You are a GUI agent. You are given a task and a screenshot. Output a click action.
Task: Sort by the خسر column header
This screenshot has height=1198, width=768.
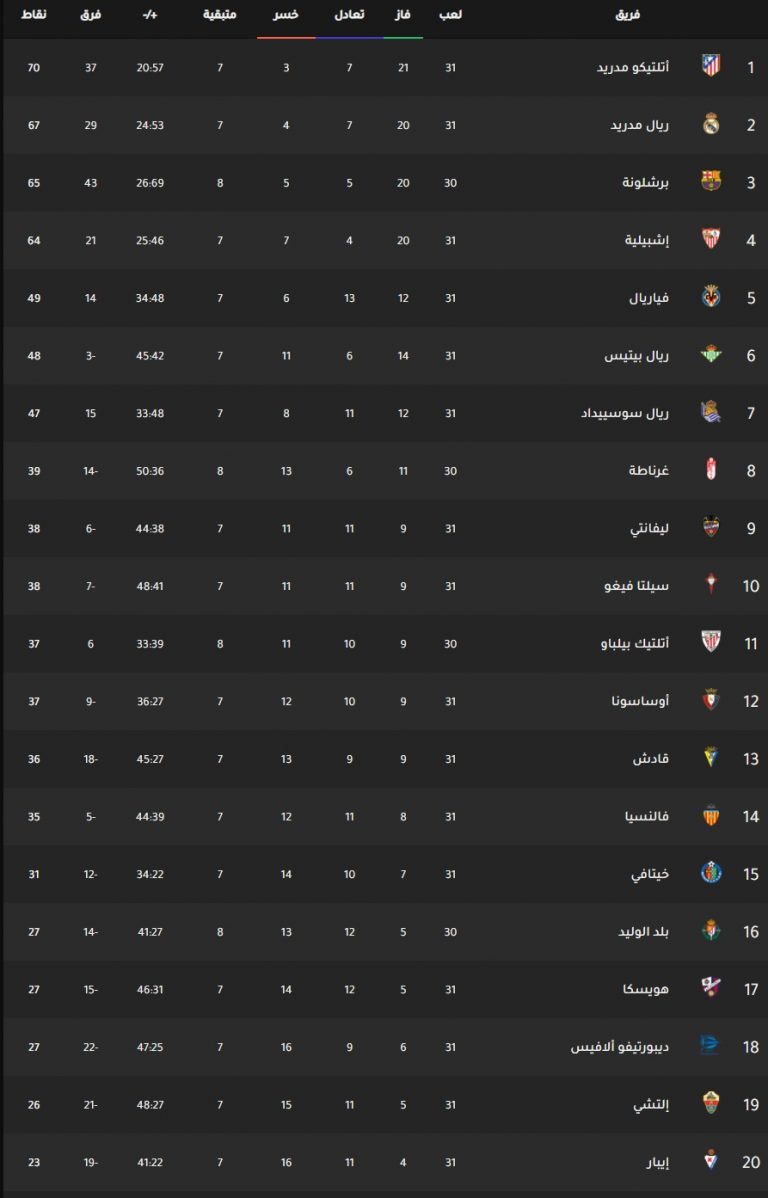(286, 15)
